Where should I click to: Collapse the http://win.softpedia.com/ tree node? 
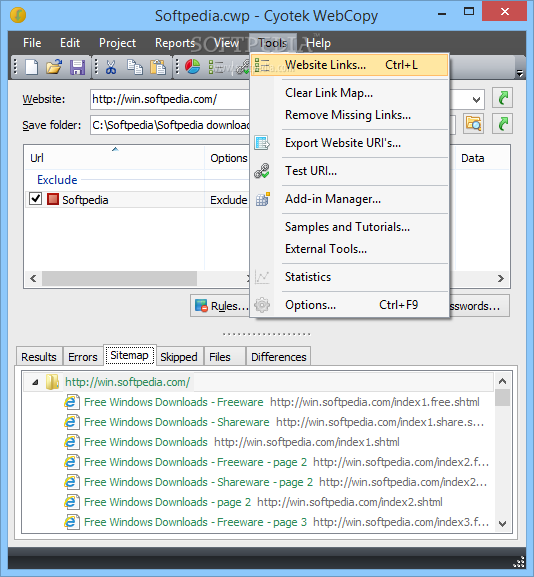point(35,382)
